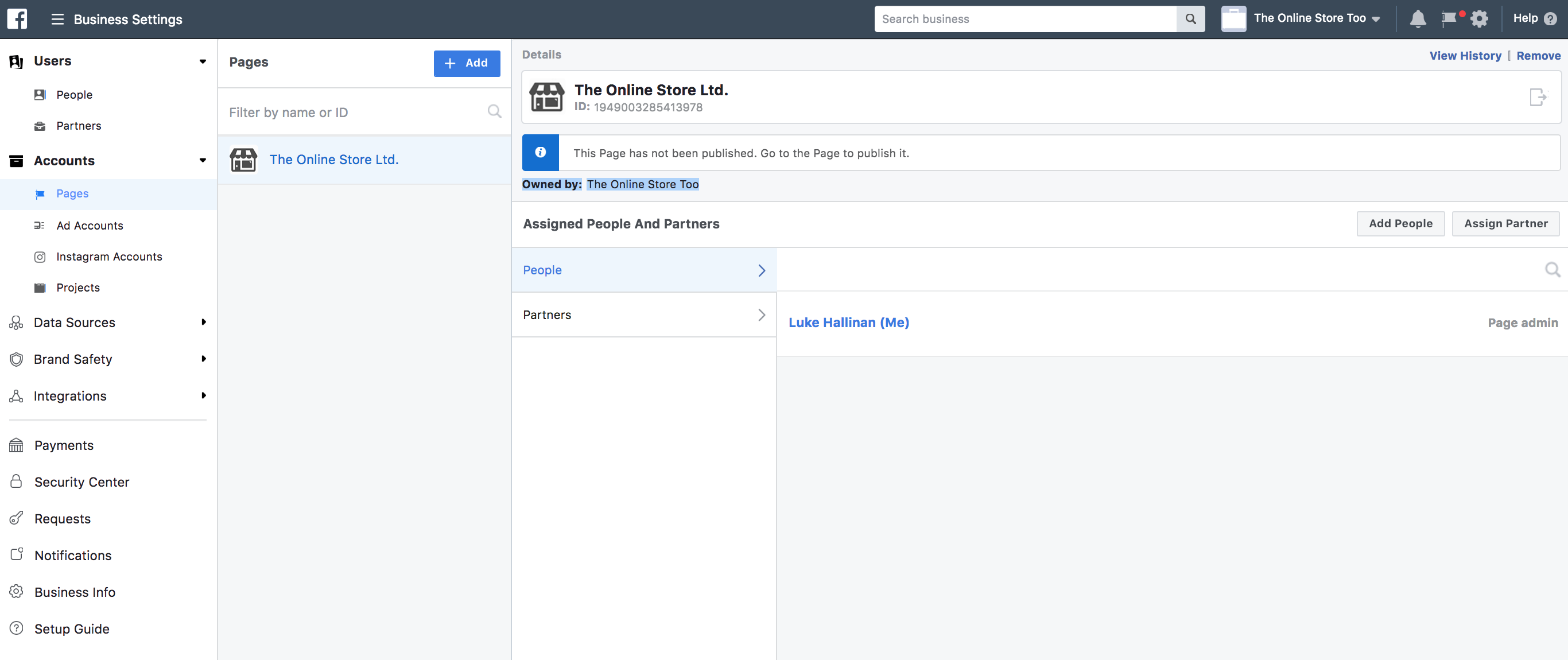Click the blue Add button for Pages
1568x660 pixels.
click(467, 63)
